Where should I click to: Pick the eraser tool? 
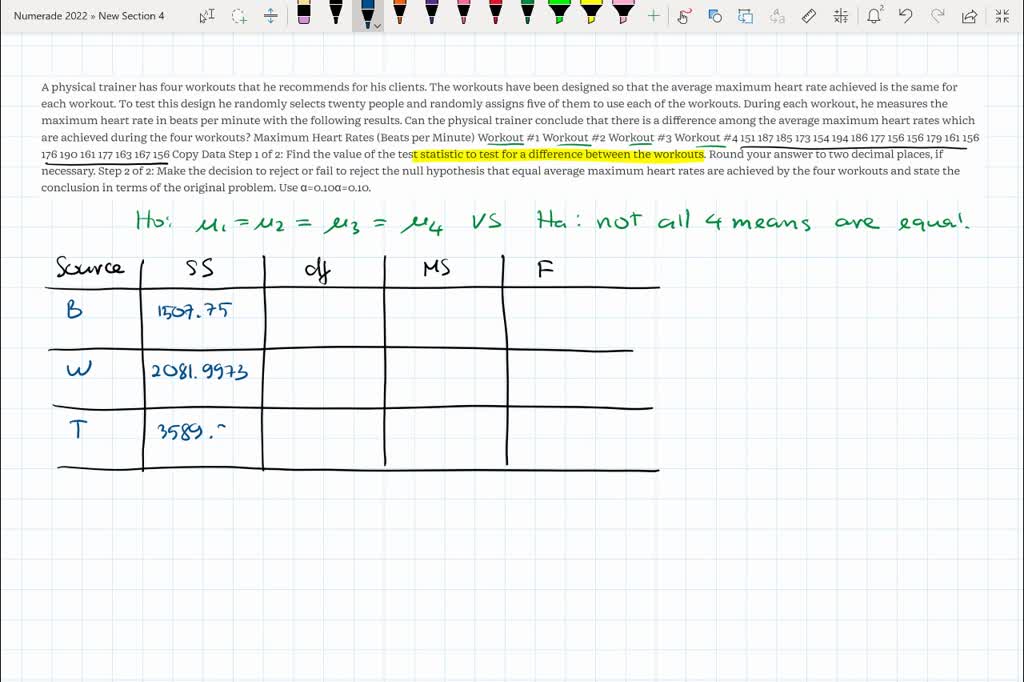[304, 13]
